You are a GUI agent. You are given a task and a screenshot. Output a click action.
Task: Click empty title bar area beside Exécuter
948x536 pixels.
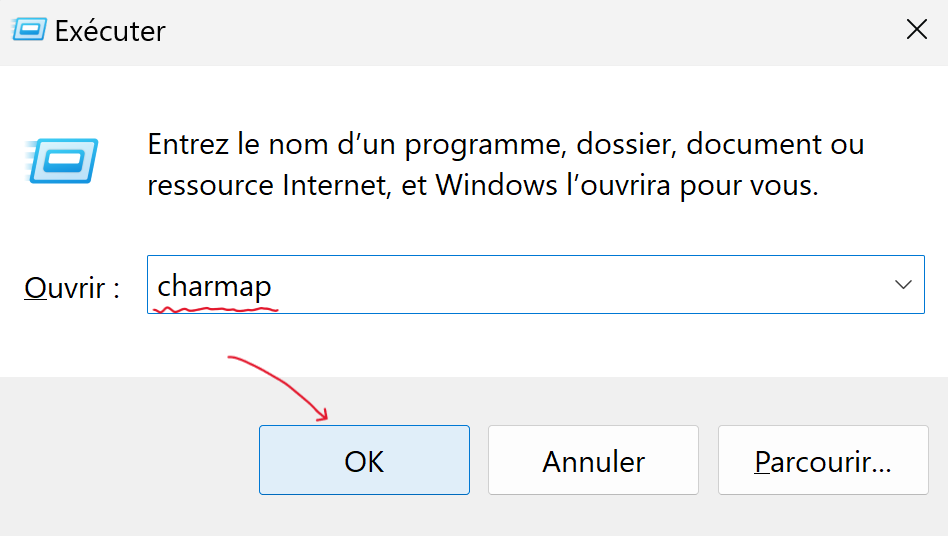point(500,31)
